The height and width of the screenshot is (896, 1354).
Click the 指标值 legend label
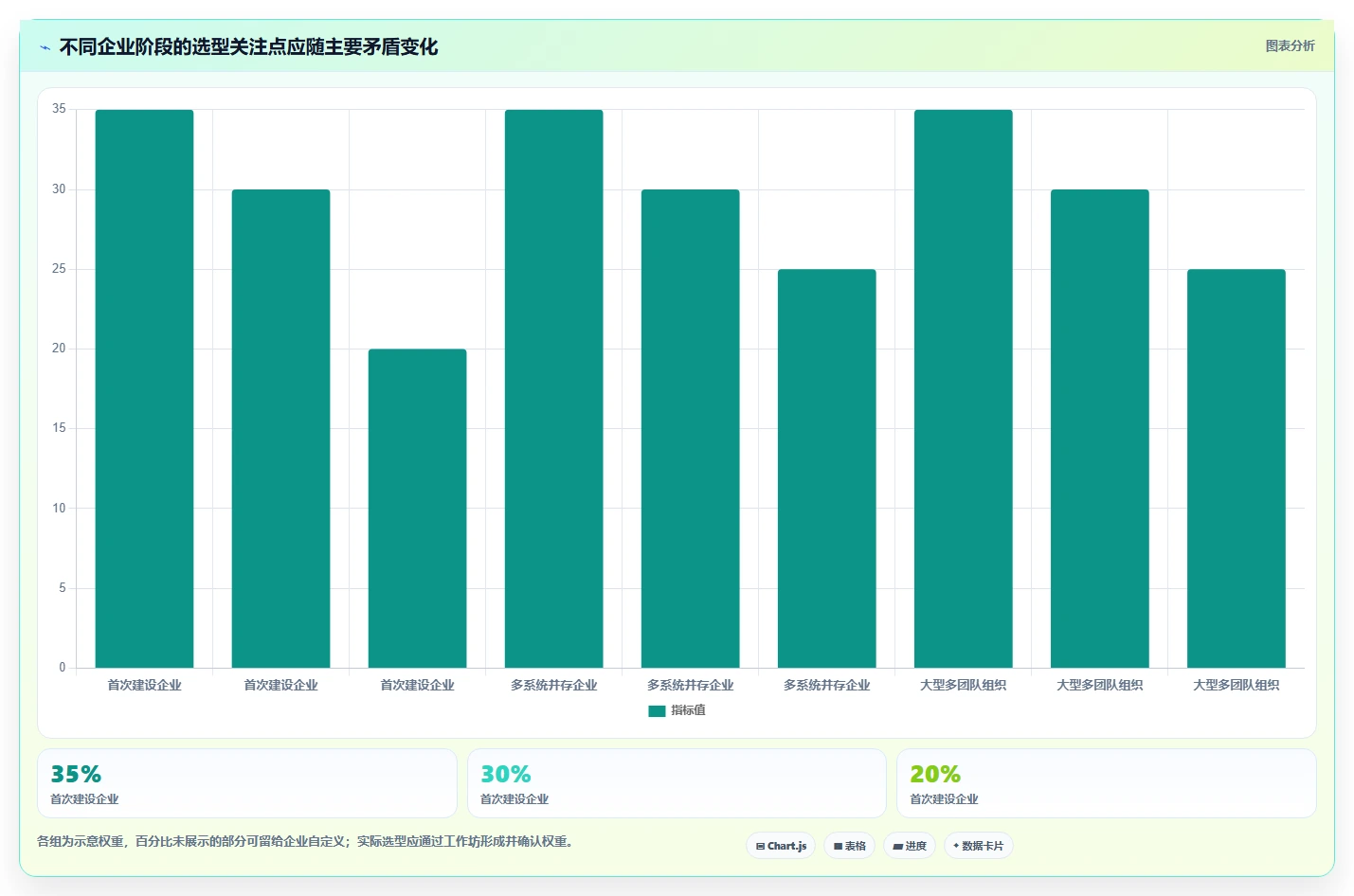click(688, 710)
